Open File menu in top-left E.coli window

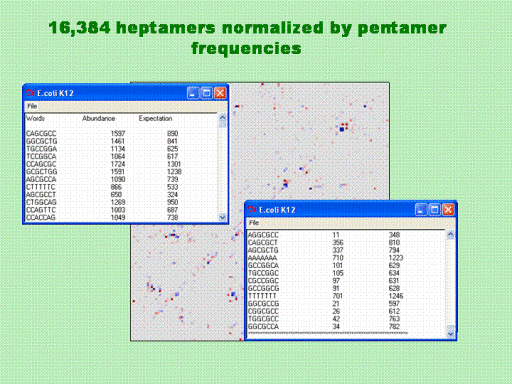[x=32, y=106]
